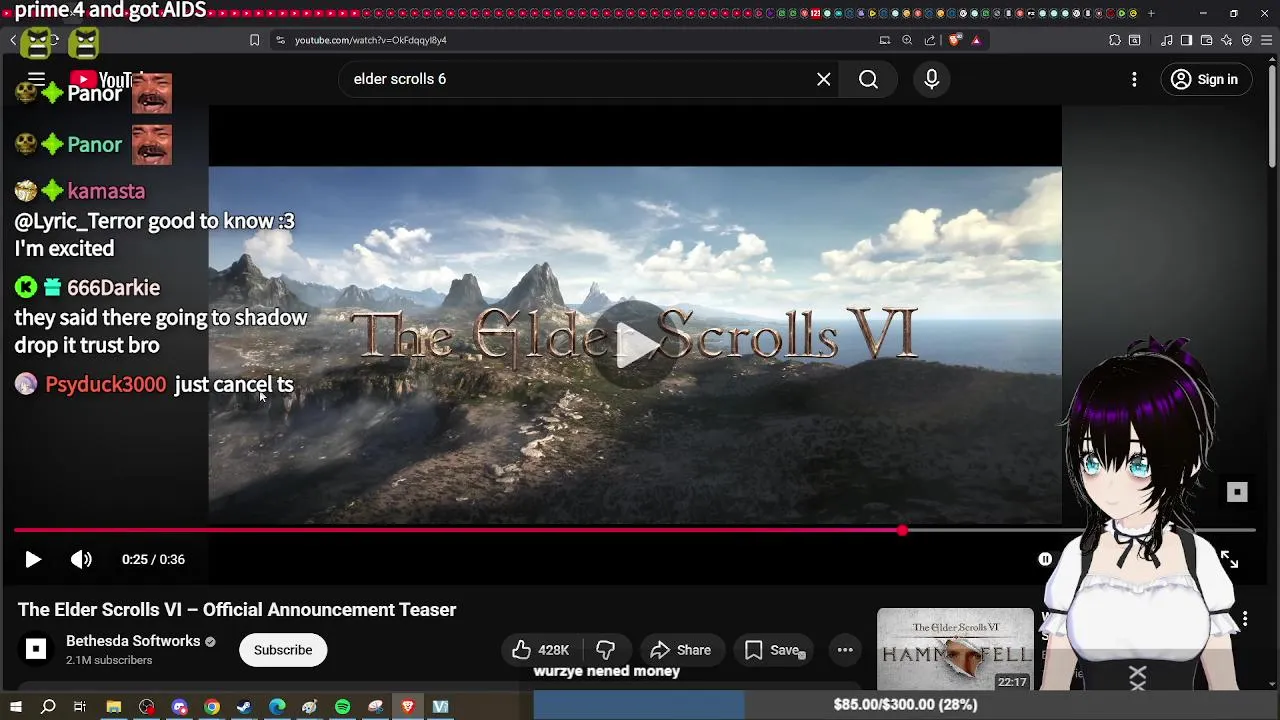Click the video title text
Viewport: 1280px width, 720px height.
point(237,610)
